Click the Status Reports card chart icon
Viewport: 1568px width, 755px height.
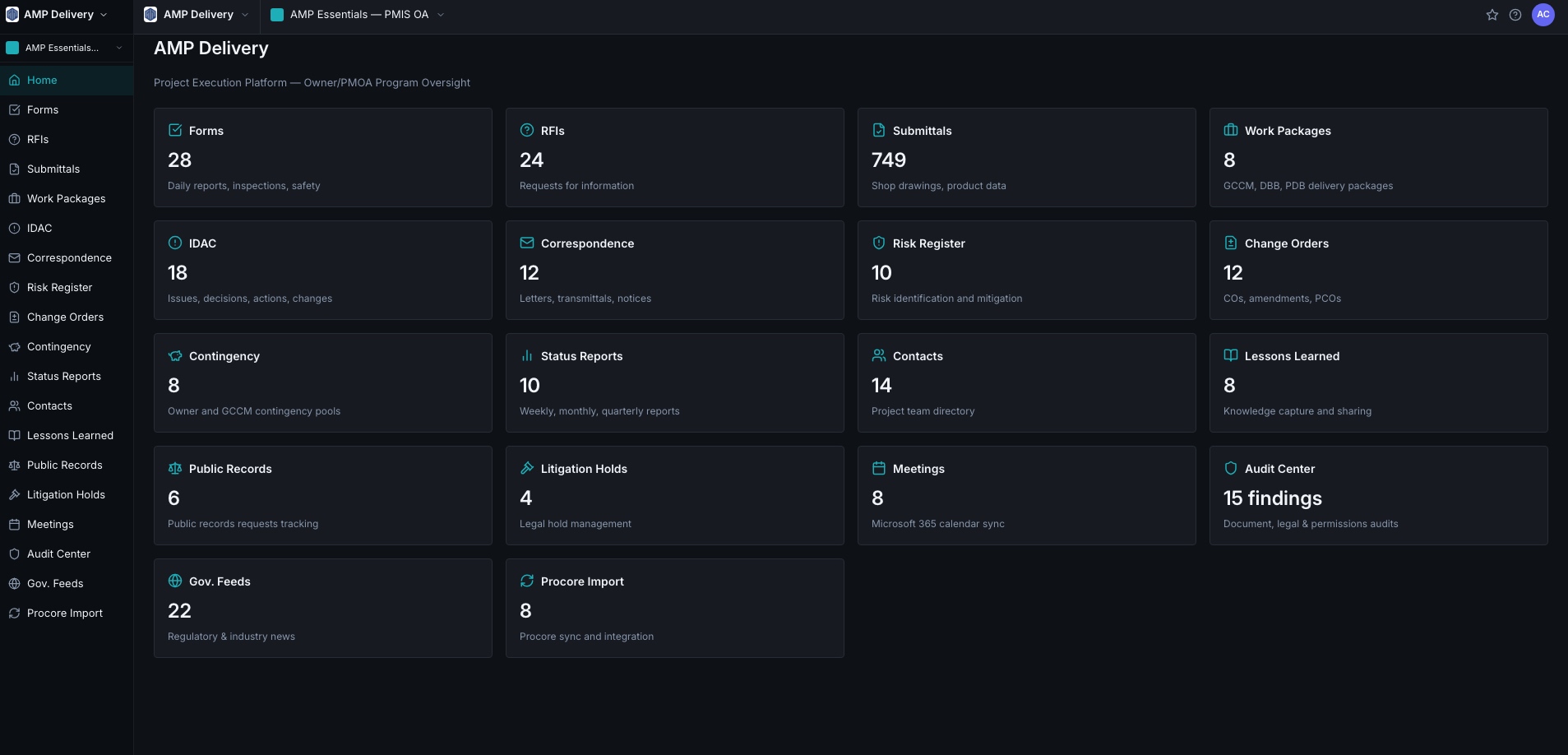point(527,355)
